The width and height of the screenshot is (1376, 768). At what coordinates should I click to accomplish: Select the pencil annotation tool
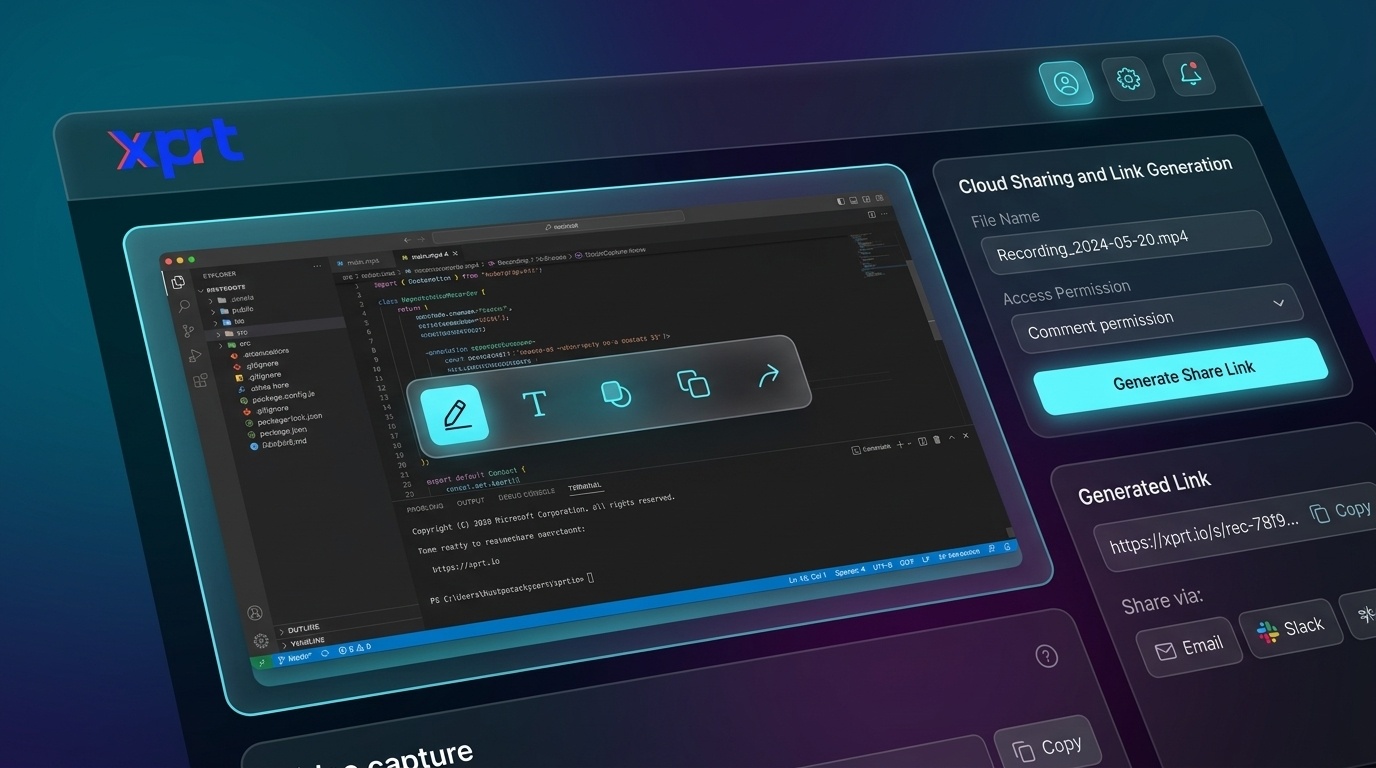point(455,414)
